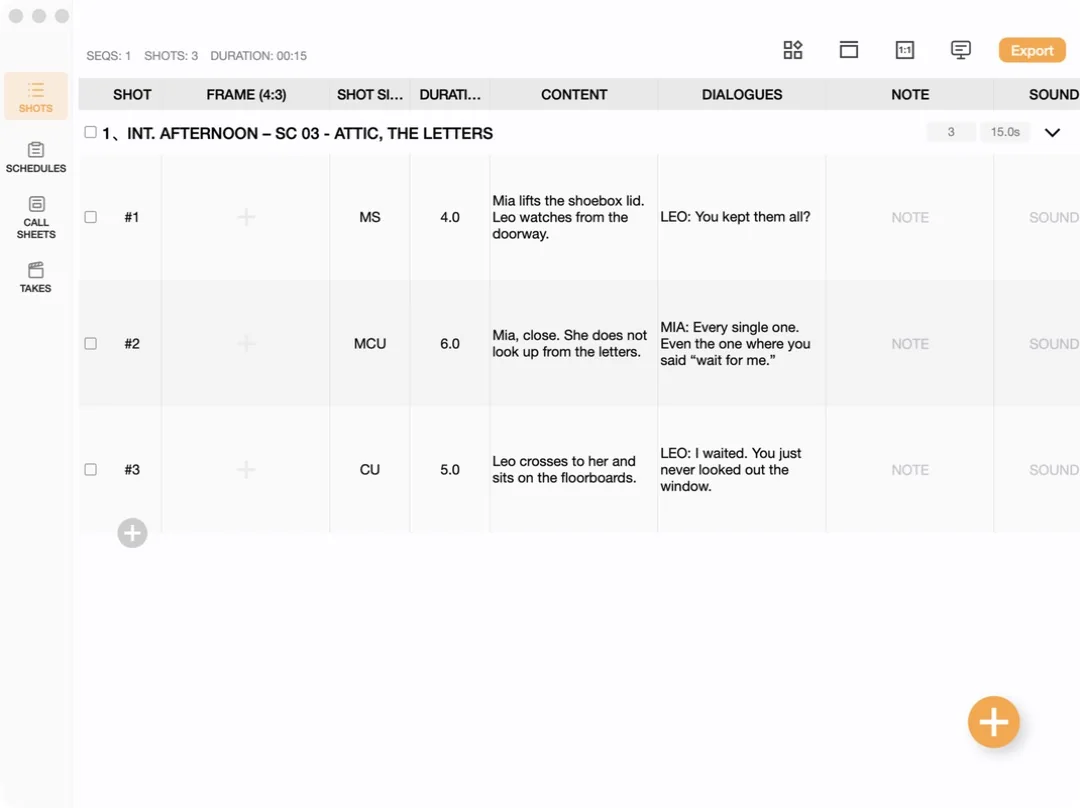1080x808 pixels.
Task: Change shot size MCU for shot #2
Action: 370,343
